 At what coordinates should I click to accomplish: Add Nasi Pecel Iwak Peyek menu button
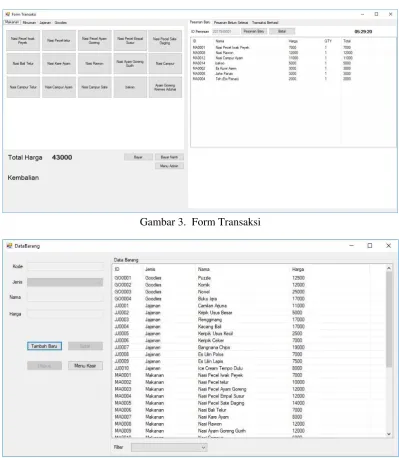(x=23, y=40)
